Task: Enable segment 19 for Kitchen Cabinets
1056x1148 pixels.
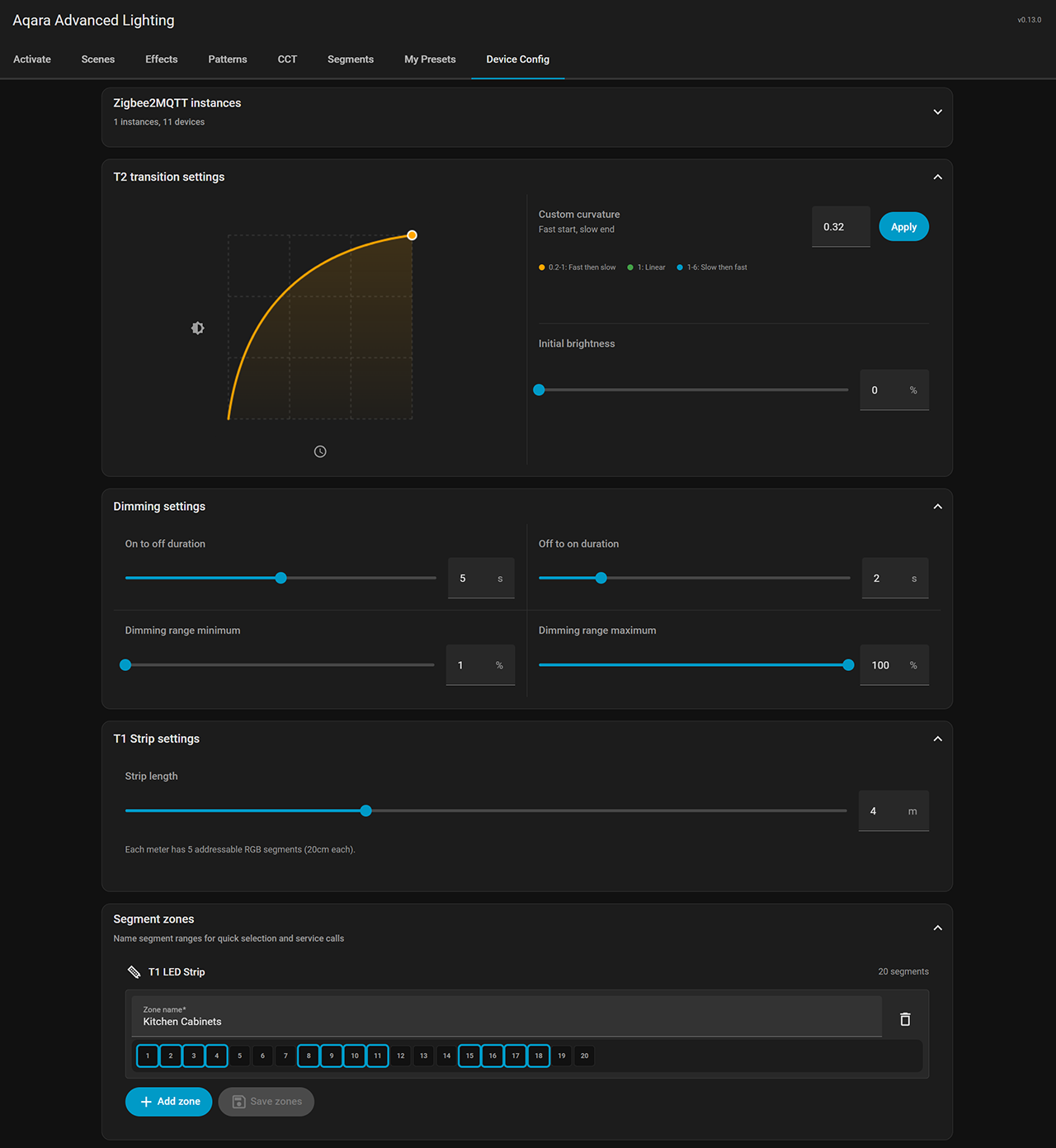Action: [x=561, y=1056]
